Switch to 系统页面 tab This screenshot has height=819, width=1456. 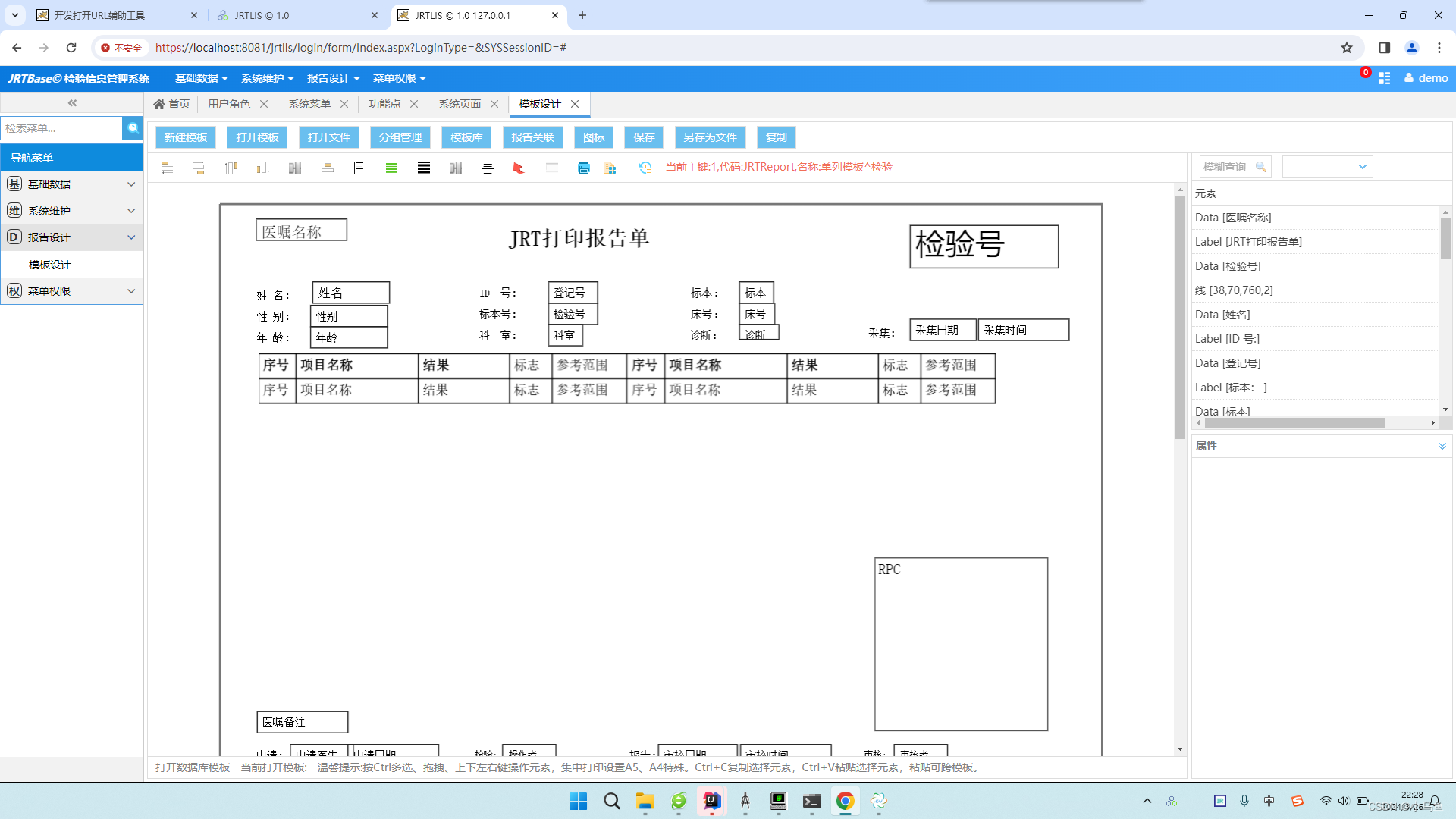point(460,104)
